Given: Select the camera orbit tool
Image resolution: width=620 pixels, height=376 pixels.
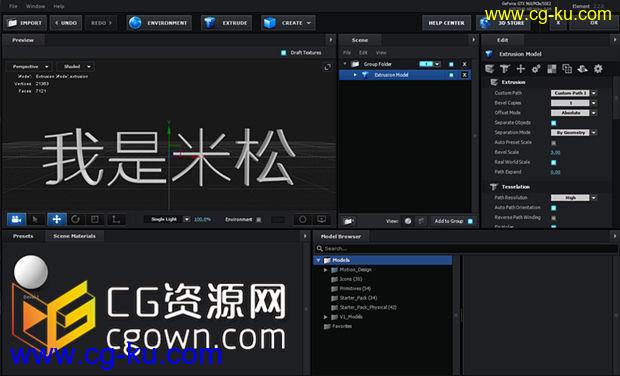Looking at the screenshot, I should click(16, 219).
